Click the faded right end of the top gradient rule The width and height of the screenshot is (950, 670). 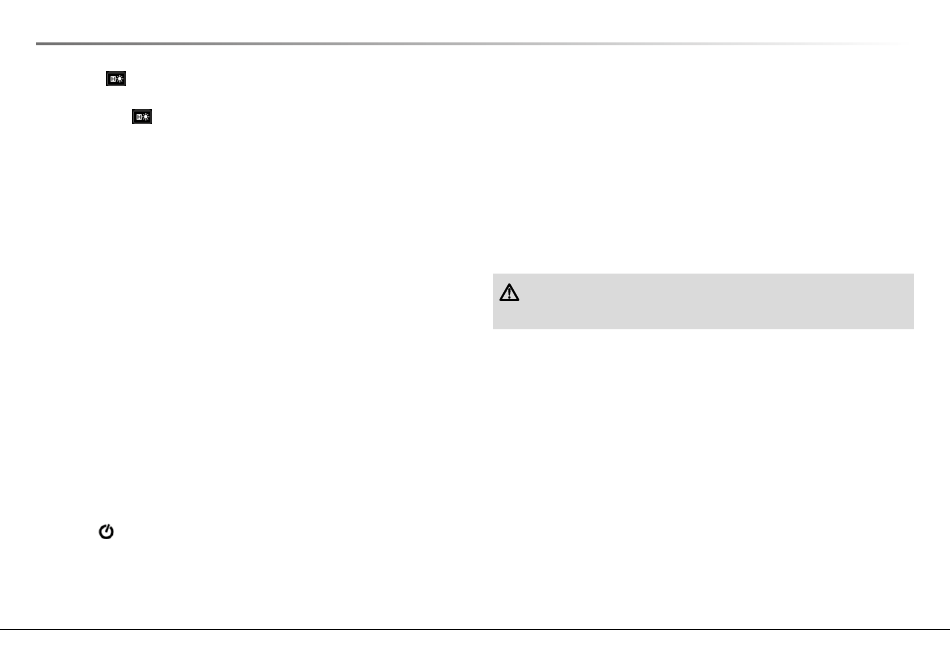point(872,44)
